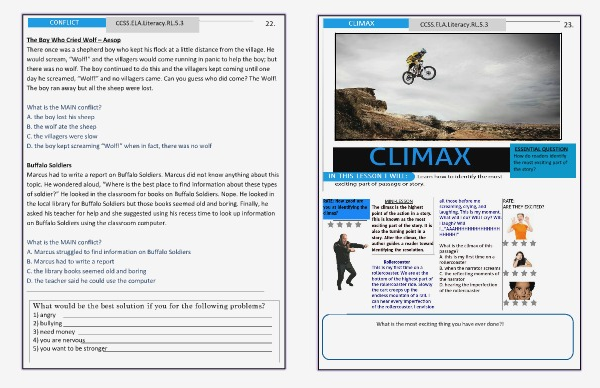Click the man in black pointing image

click(347, 262)
